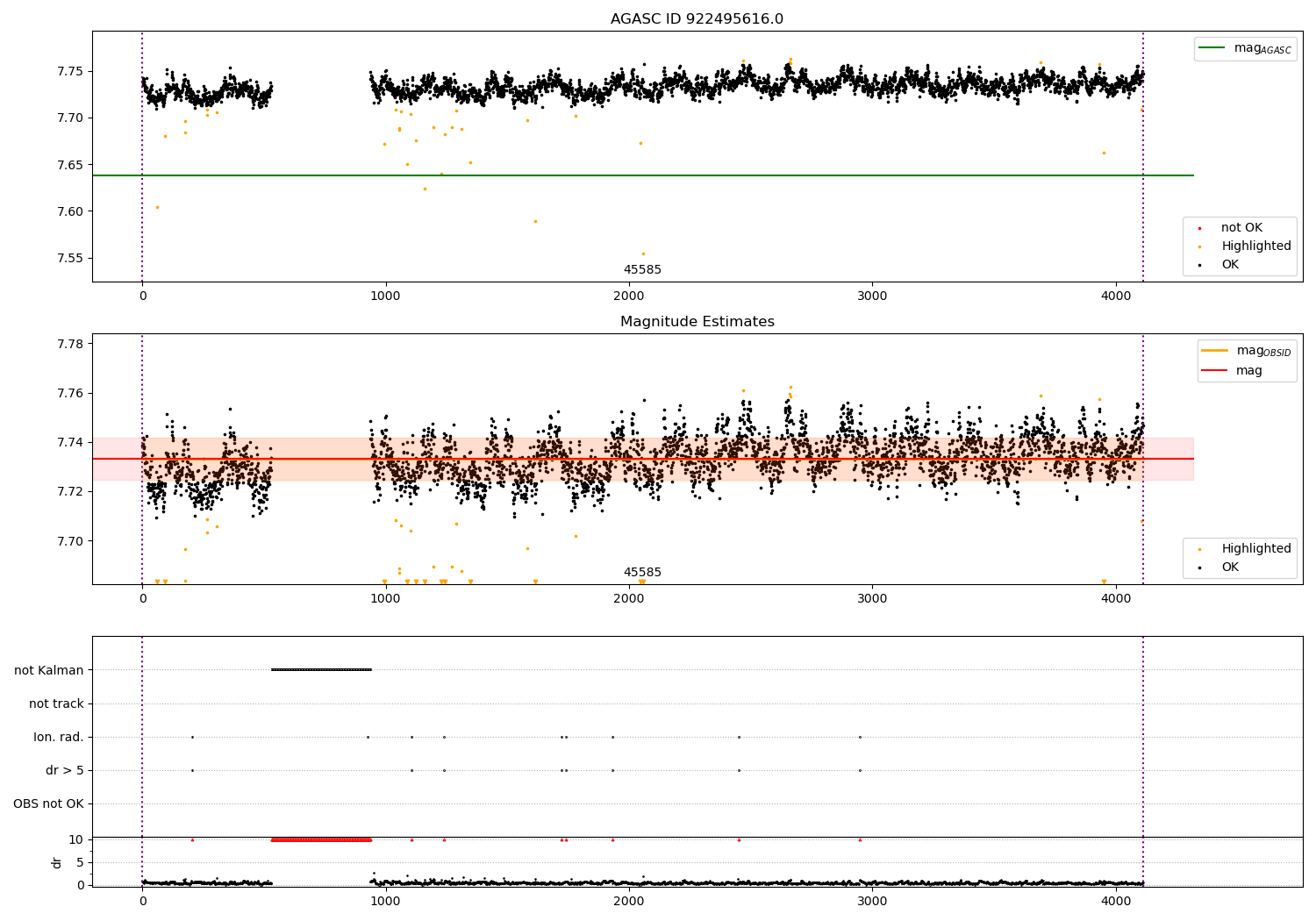Select the 'not track' row label
The width and height of the screenshot is (1316, 921).
(x=56, y=703)
